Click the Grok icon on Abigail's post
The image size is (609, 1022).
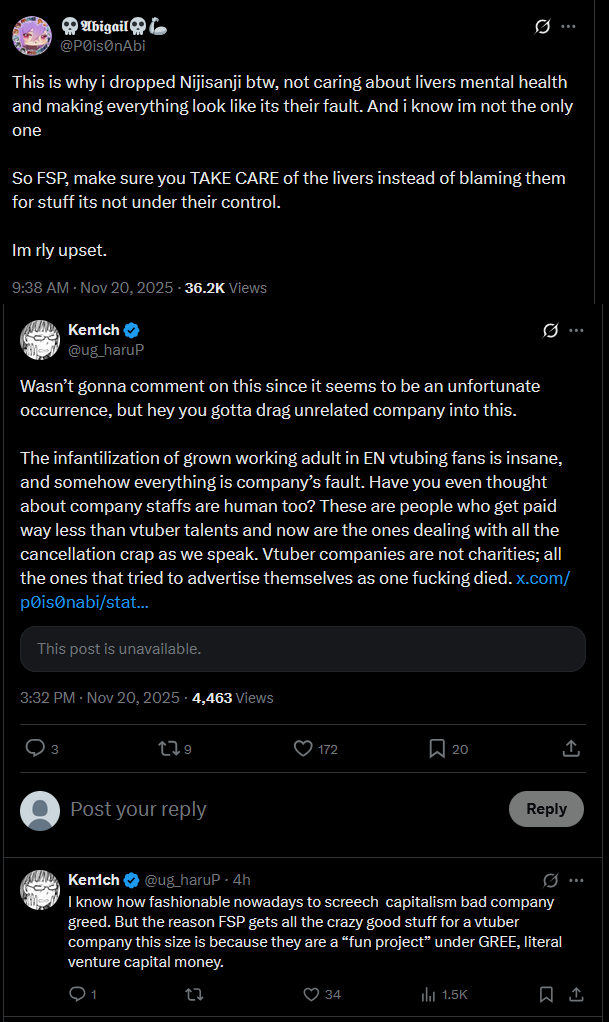pyautogui.click(x=543, y=27)
